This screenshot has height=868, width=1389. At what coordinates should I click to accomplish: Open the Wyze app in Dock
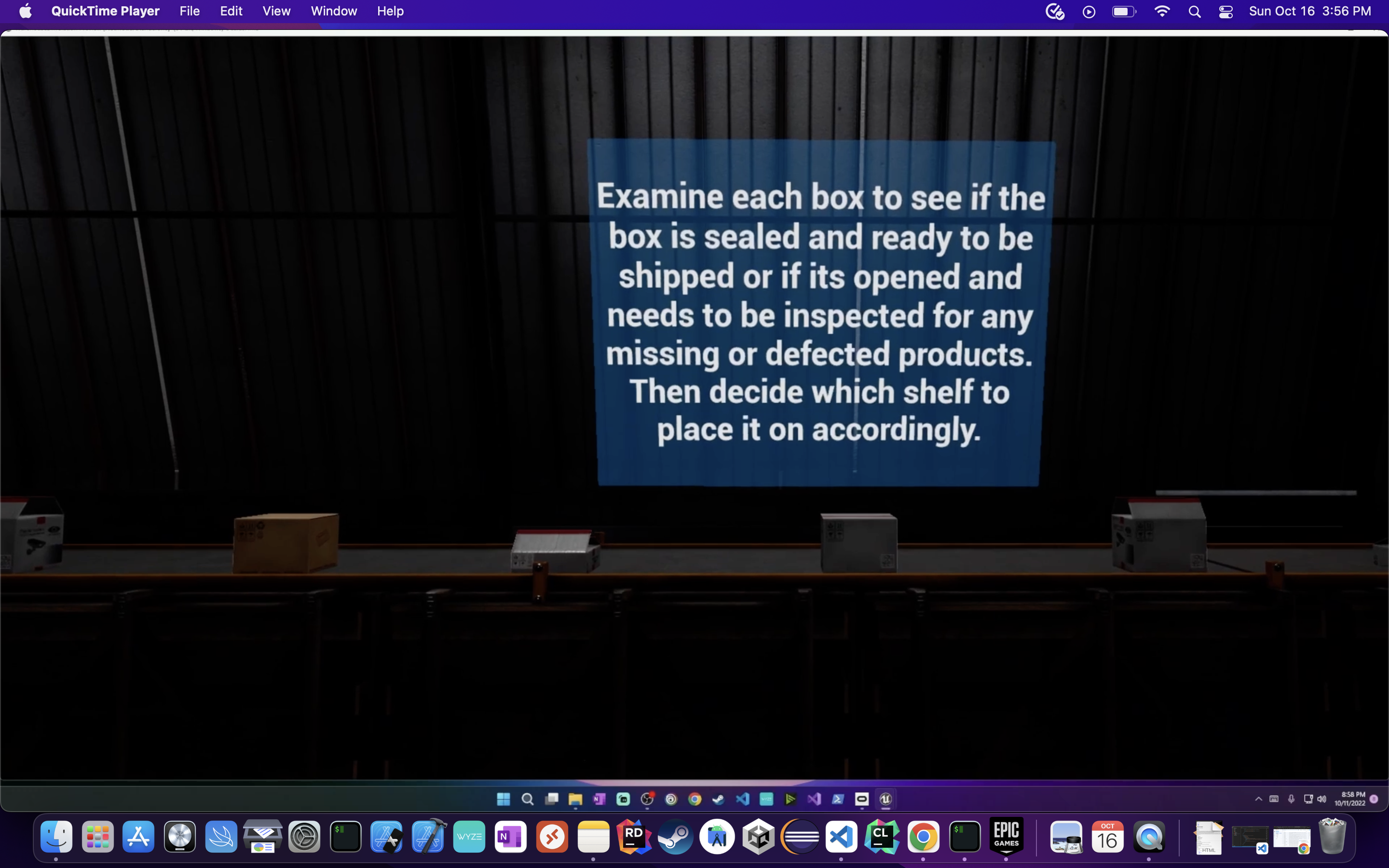pos(469,837)
